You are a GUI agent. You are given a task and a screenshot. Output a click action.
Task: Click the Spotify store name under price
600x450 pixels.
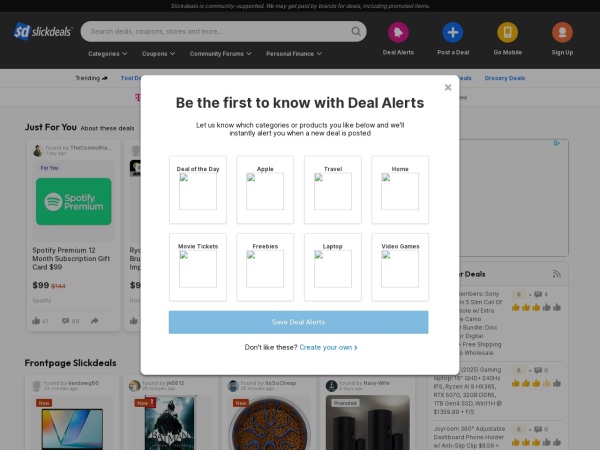pos(42,301)
